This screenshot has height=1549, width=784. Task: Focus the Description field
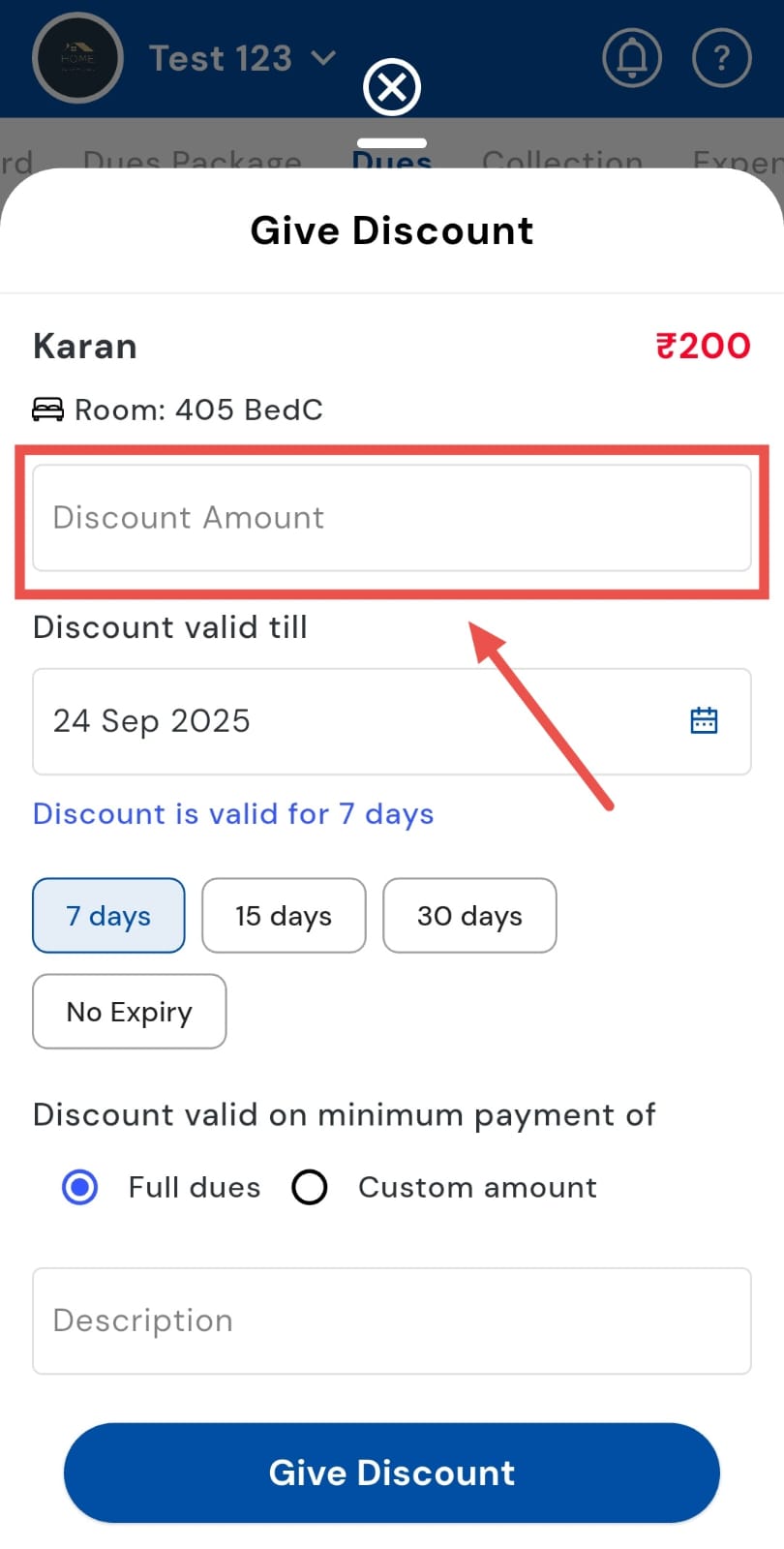click(x=391, y=1321)
